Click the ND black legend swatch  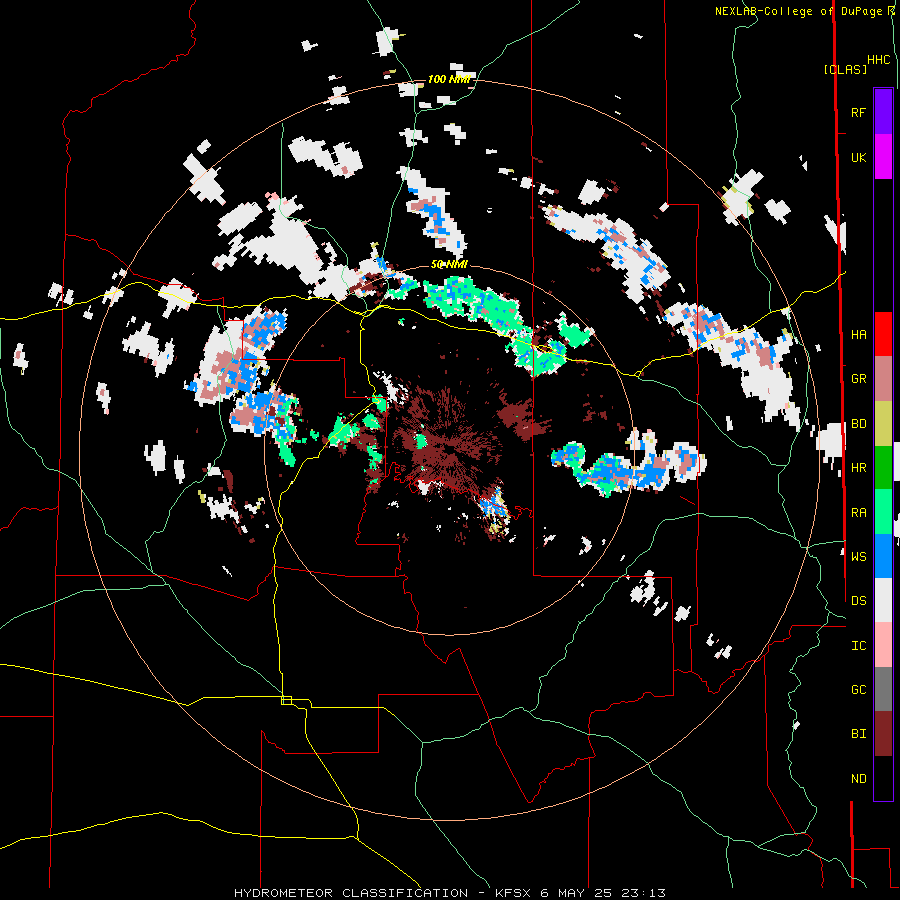[x=883, y=778]
